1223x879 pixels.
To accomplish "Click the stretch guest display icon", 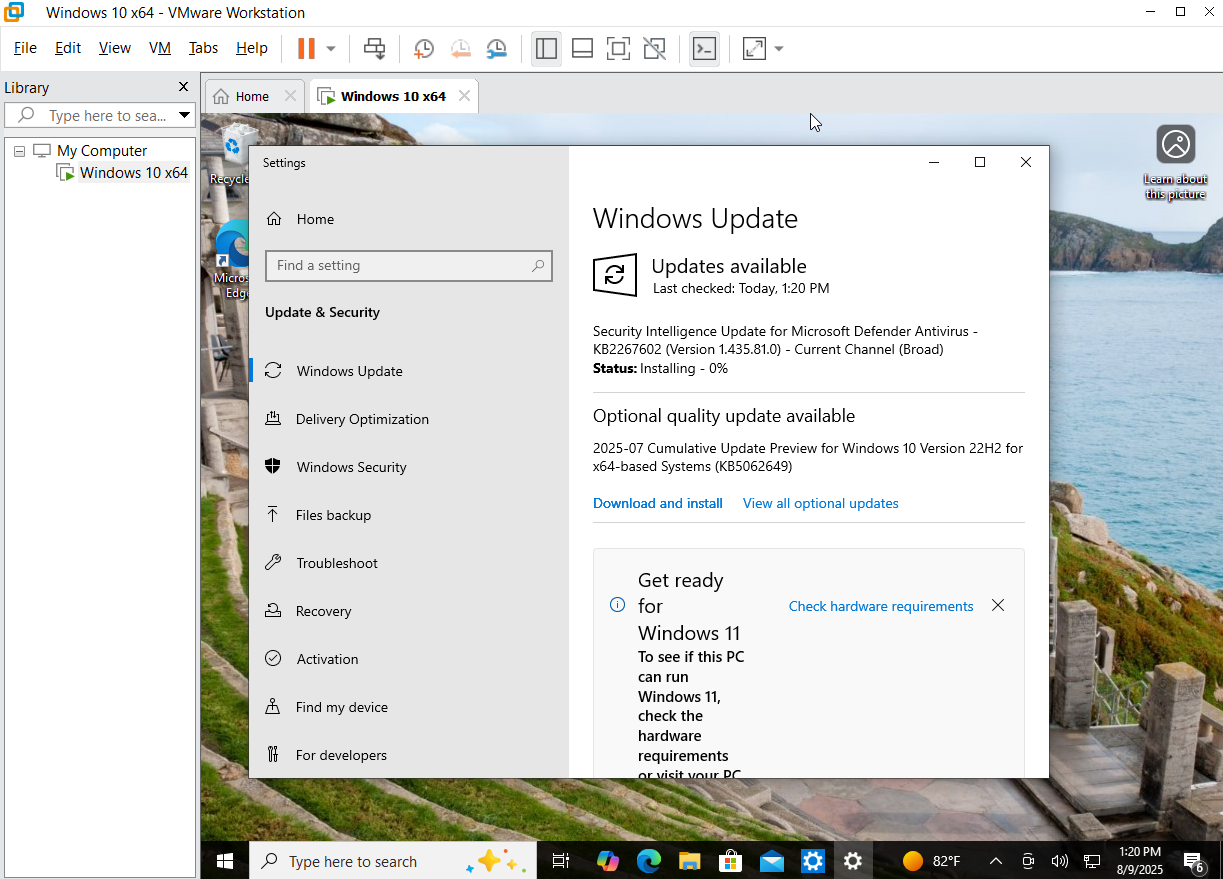I will point(754,48).
